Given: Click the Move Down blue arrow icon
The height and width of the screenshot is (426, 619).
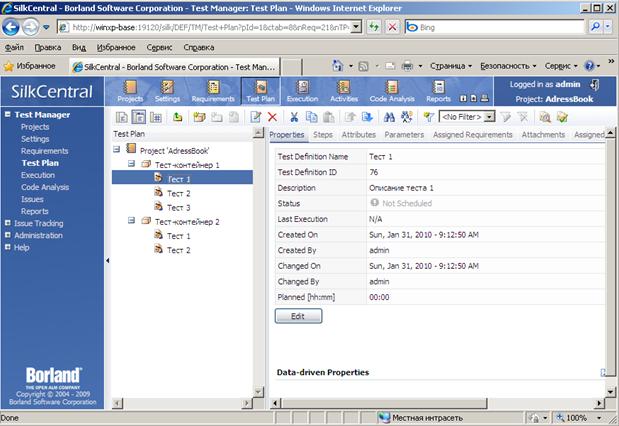Looking at the screenshot, I should click(367, 117).
